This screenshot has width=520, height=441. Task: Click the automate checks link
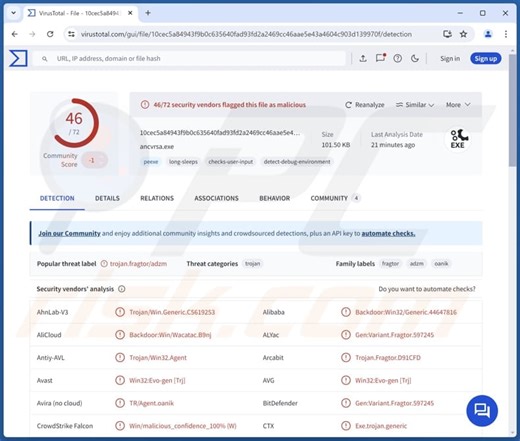(388, 233)
